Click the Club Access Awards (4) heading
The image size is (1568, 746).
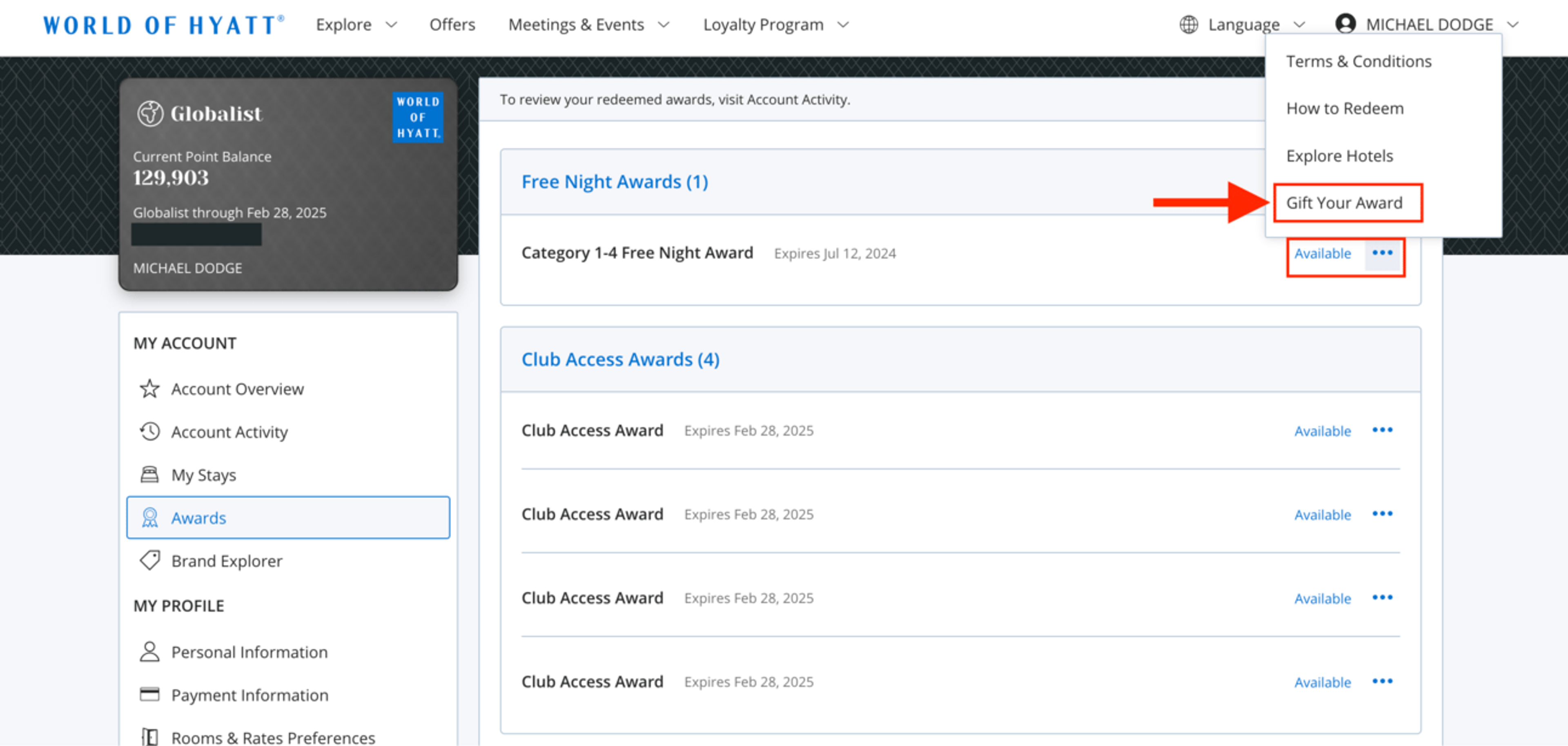(x=620, y=359)
